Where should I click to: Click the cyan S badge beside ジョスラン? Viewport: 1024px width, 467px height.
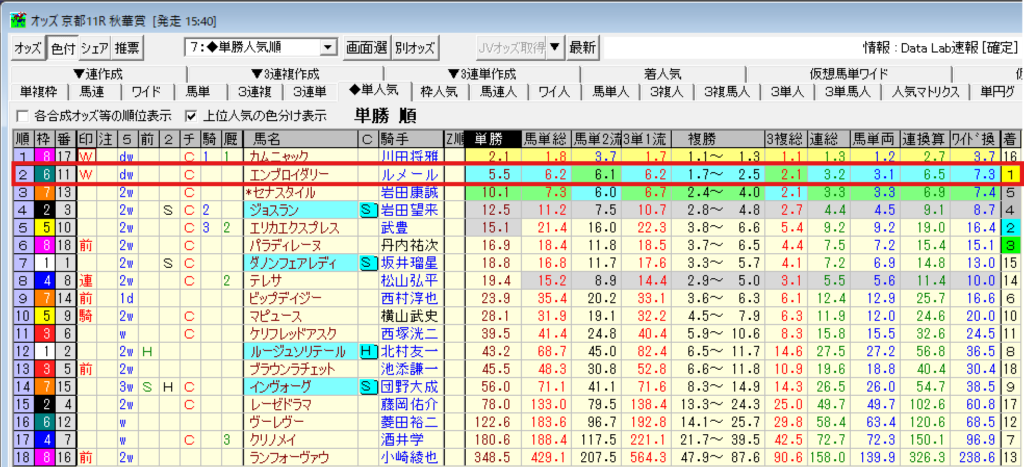pos(367,210)
